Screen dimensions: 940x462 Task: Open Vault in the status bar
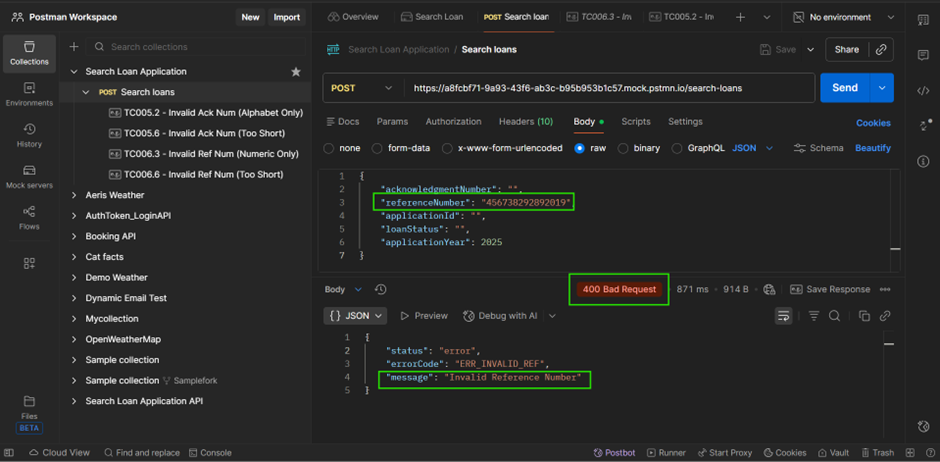pyautogui.click(x=834, y=453)
